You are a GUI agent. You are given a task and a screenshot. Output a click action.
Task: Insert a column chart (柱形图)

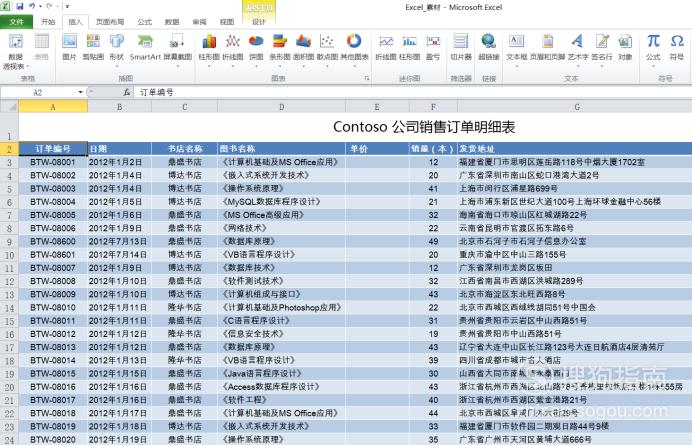click(x=209, y=49)
